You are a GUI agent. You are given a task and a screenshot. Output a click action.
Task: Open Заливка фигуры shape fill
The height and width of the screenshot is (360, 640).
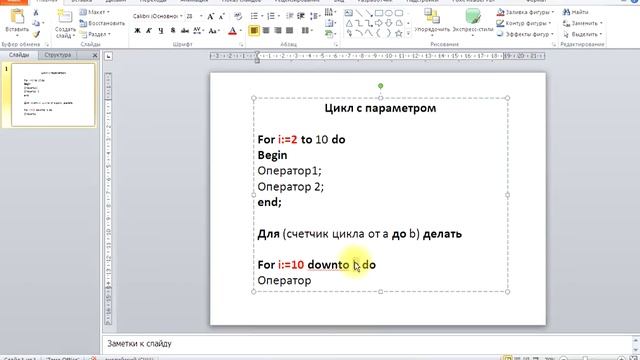pyautogui.click(x=526, y=12)
